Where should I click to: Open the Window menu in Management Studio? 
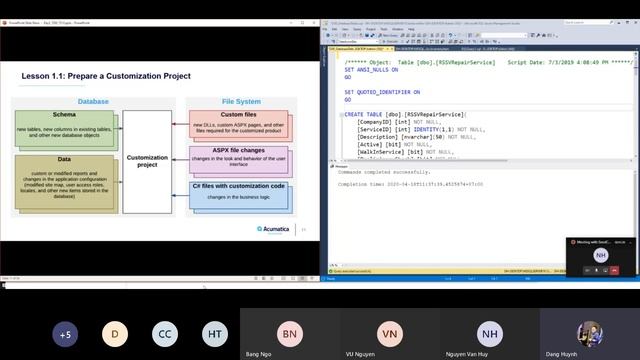[398, 29]
